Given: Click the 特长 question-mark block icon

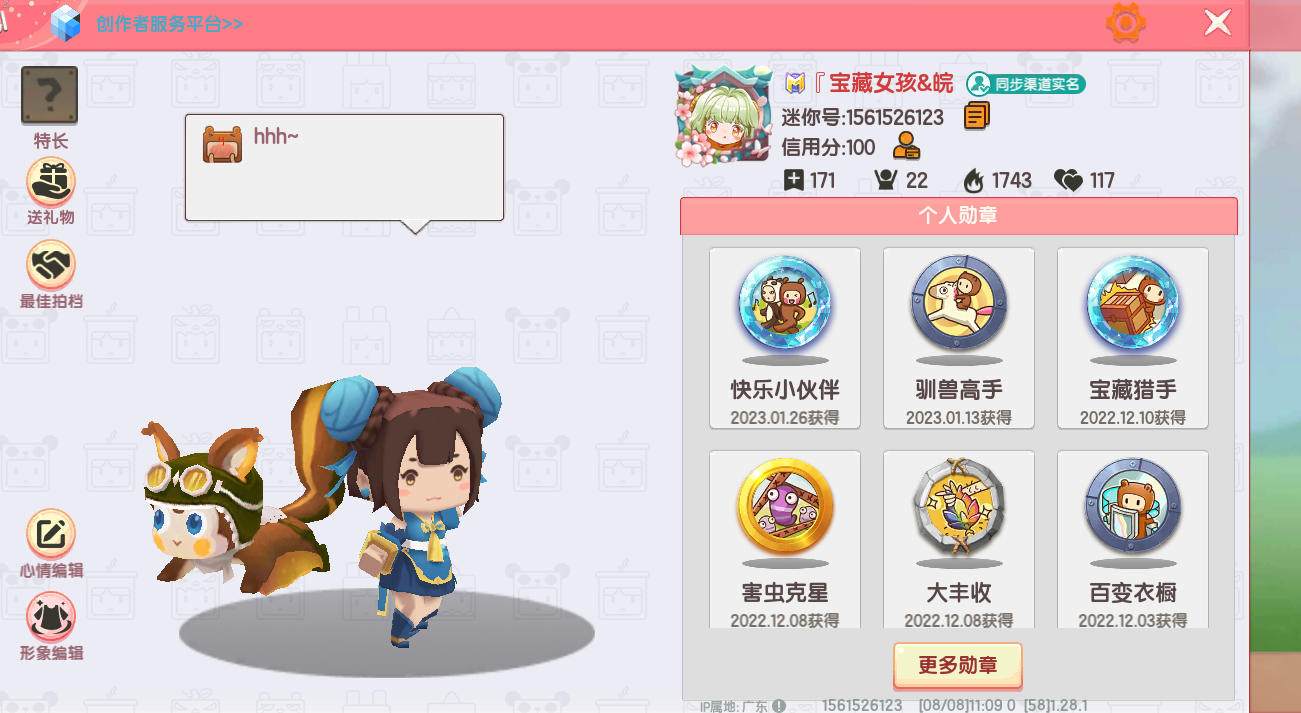Looking at the screenshot, I should click(50, 95).
